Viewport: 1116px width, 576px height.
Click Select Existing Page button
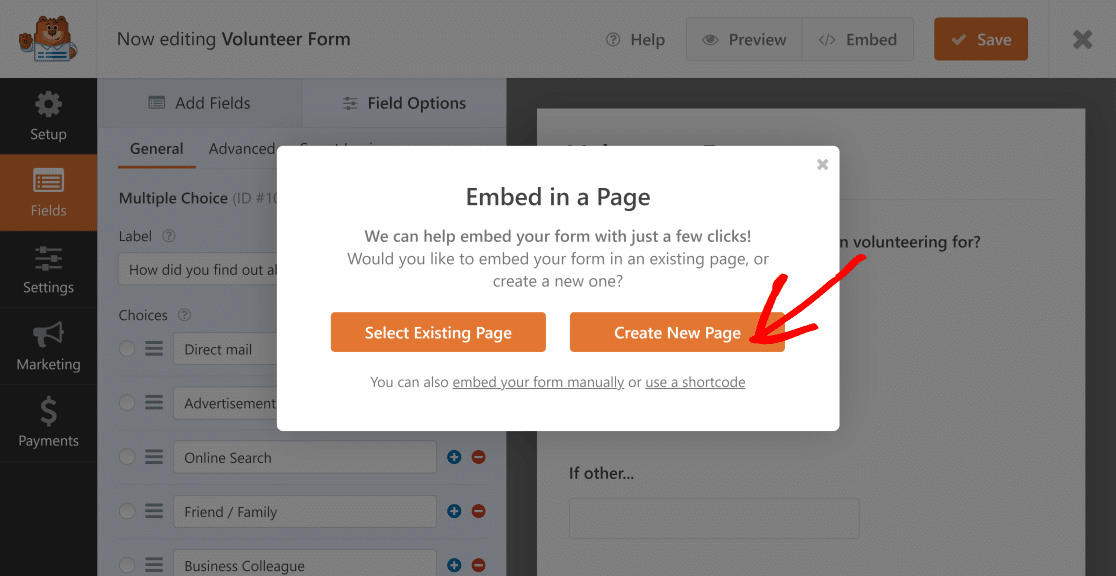[438, 333]
